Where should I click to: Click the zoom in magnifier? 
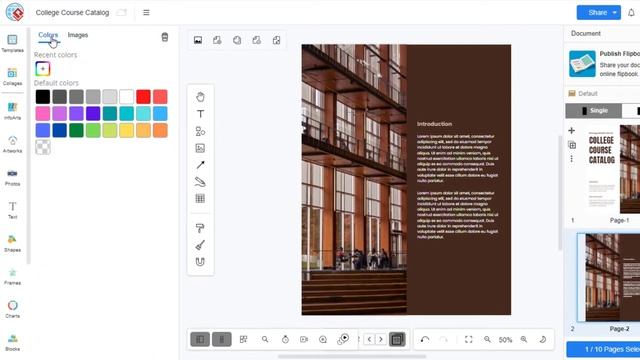tap(524, 339)
